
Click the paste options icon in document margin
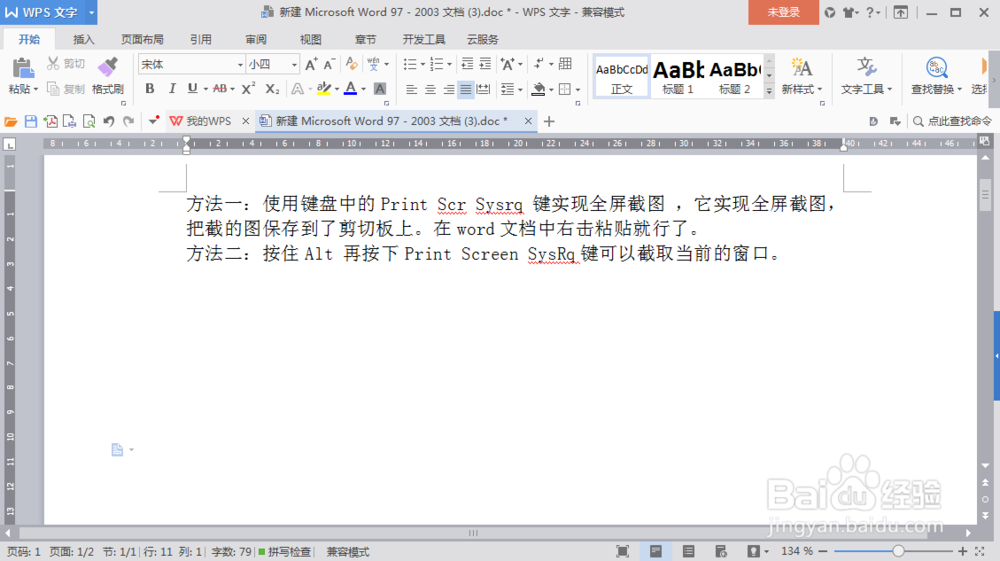point(117,449)
